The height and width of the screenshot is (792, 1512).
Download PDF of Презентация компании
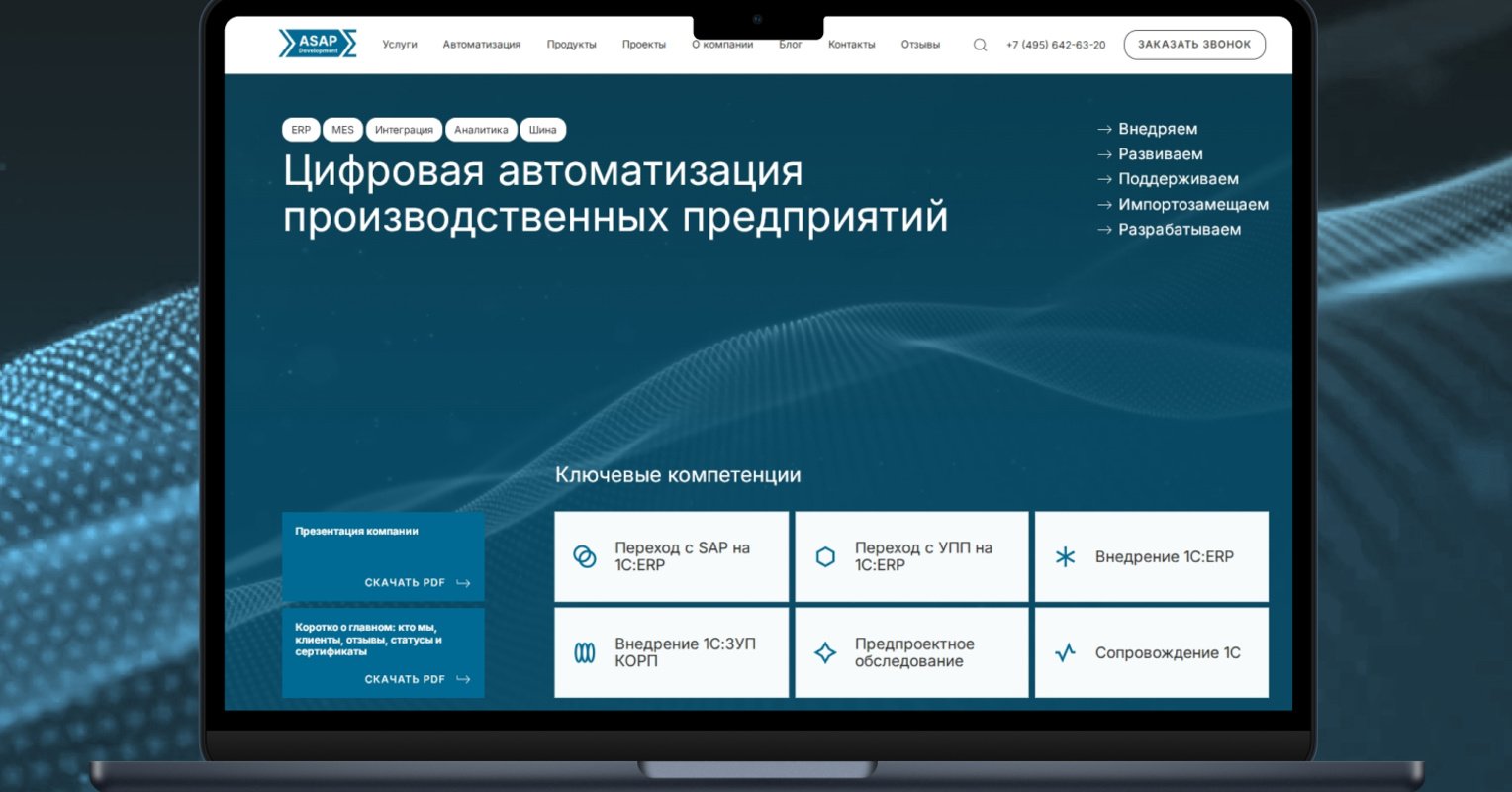(x=418, y=583)
